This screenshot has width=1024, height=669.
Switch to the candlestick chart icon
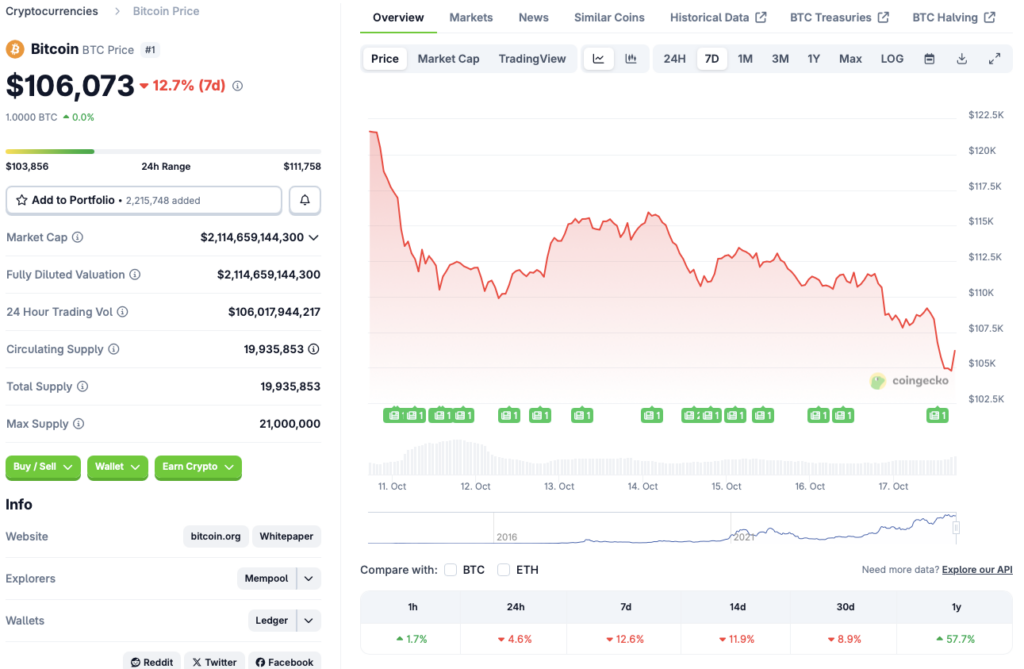(x=631, y=59)
